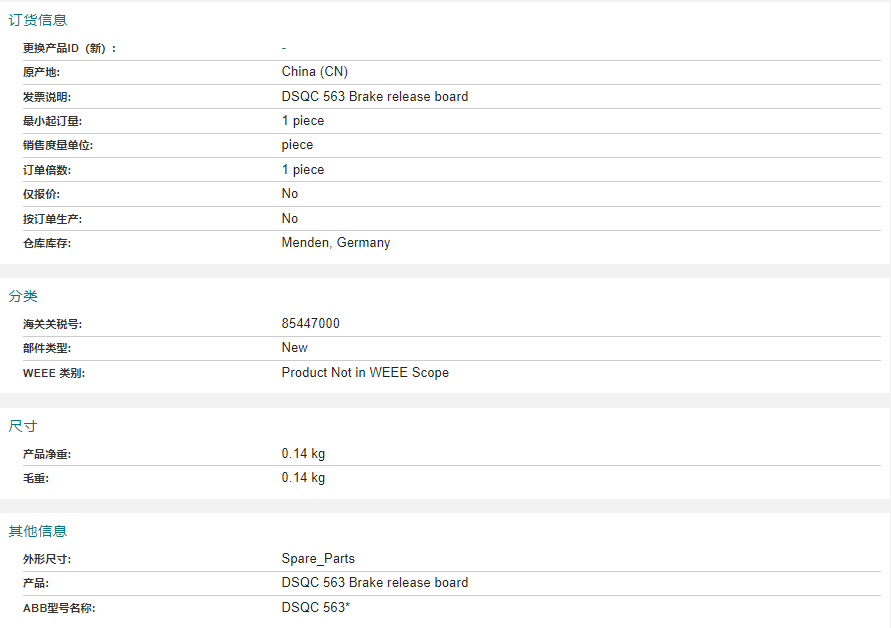The width and height of the screenshot is (891, 628).
Task: Click the DSQC 563* type name
Action: click(x=315, y=608)
